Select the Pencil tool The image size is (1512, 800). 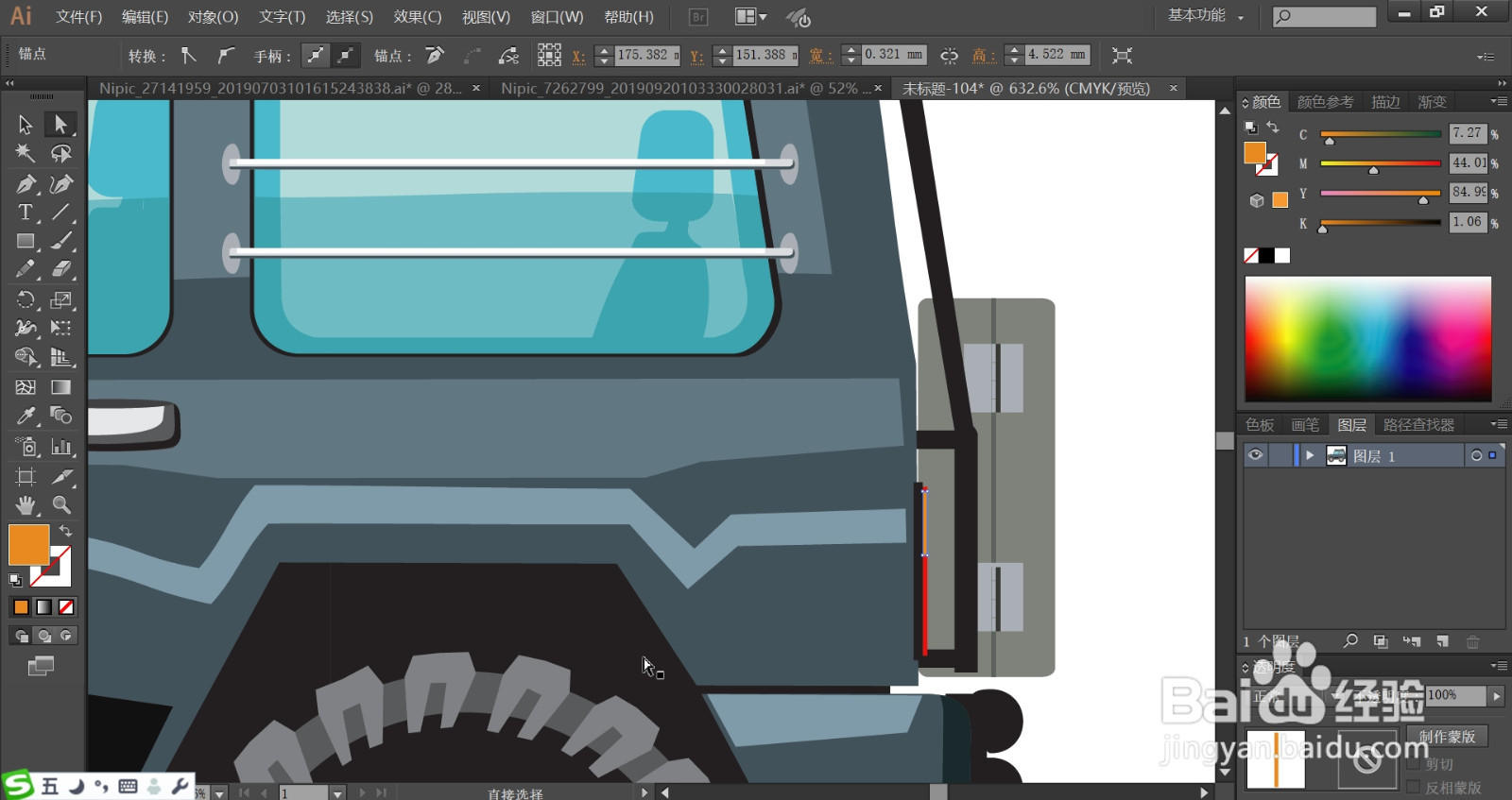[x=26, y=269]
